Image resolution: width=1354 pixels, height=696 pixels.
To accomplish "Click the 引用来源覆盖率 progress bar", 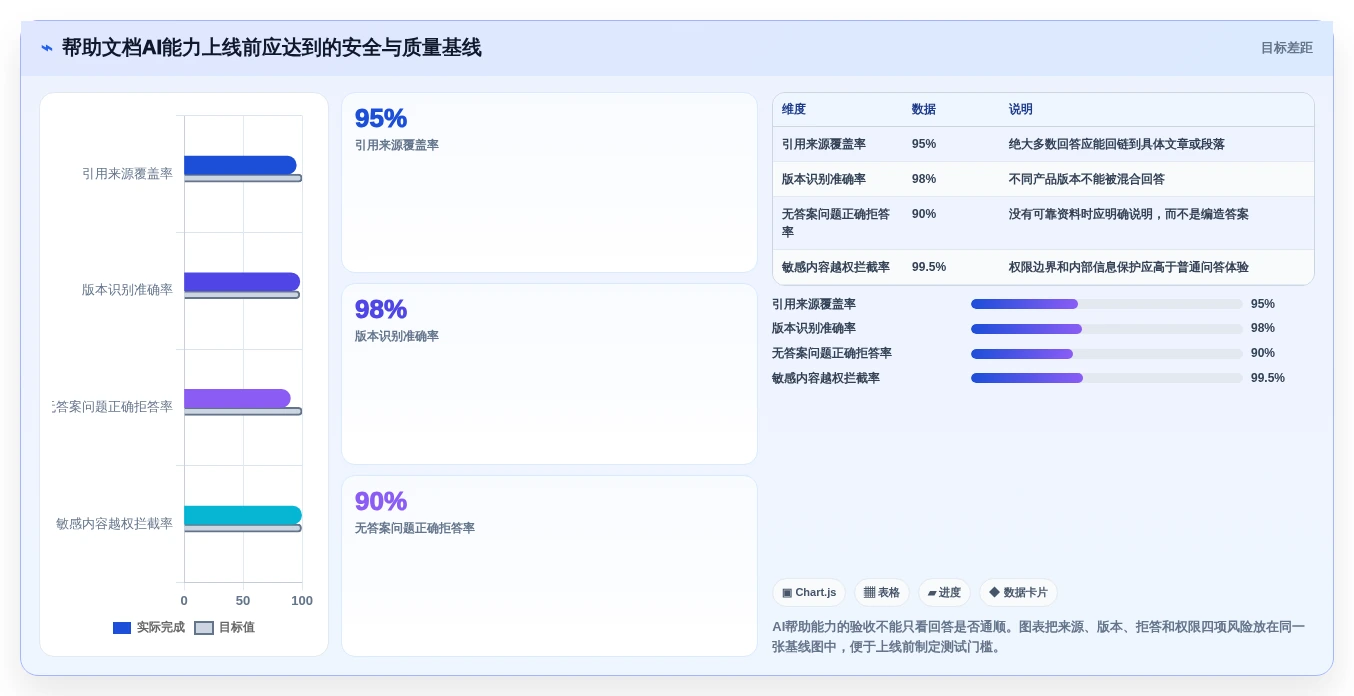I will [1107, 304].
